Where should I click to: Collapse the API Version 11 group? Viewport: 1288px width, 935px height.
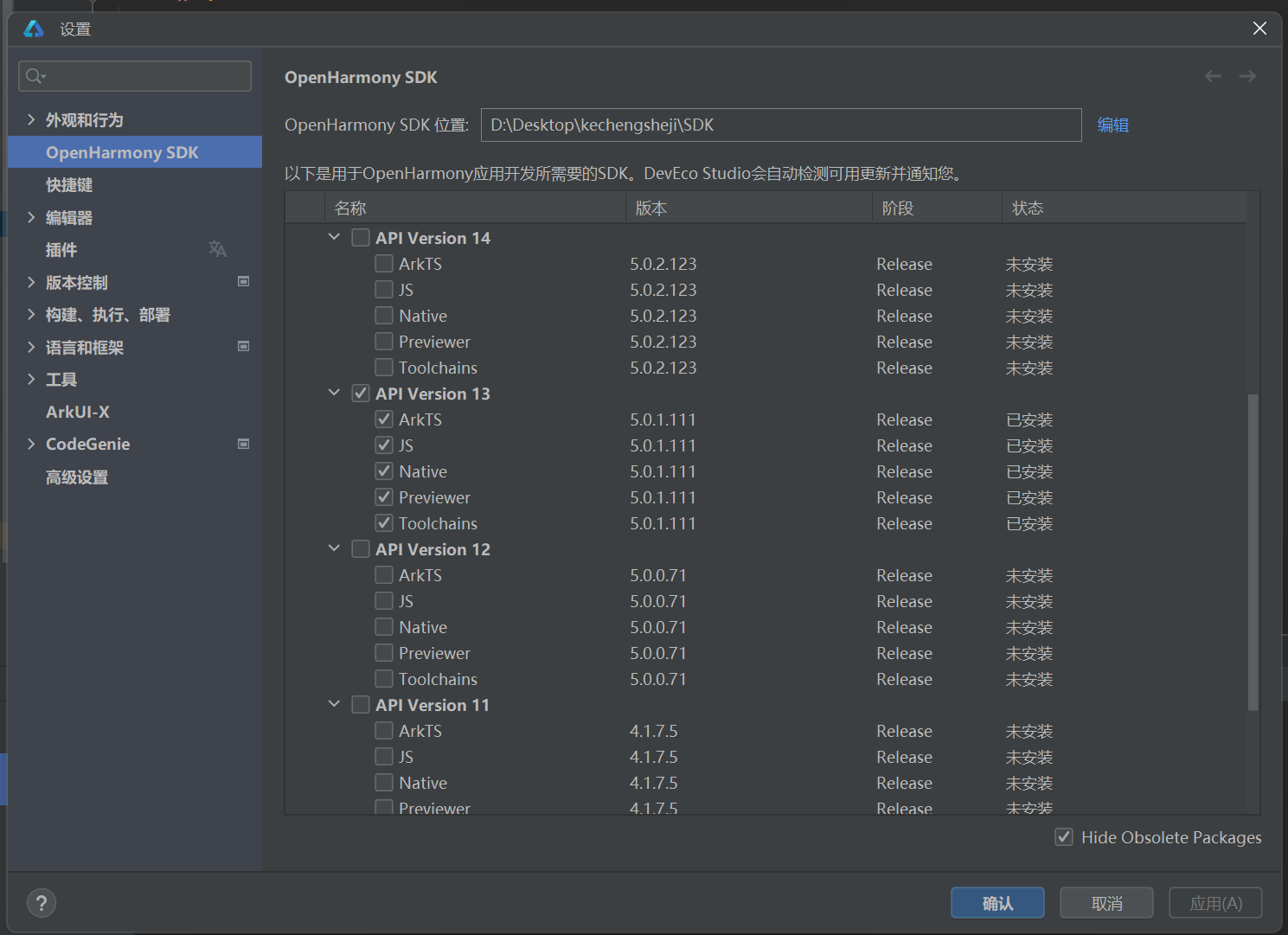[x=334, y=704]
